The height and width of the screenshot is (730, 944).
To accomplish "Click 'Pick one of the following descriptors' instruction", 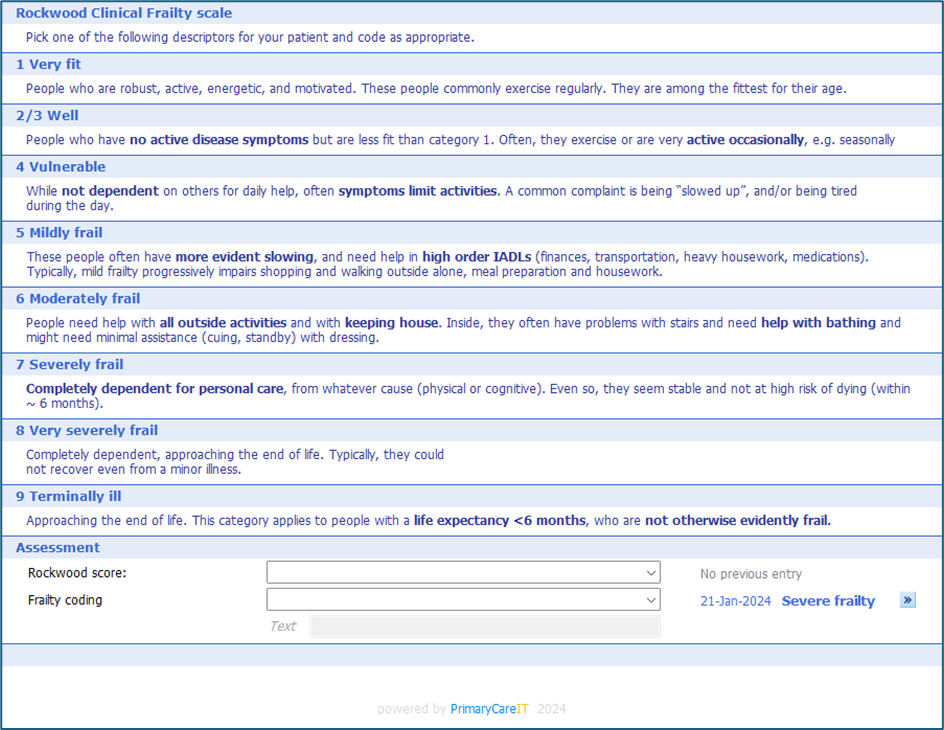I will point(250,37).
